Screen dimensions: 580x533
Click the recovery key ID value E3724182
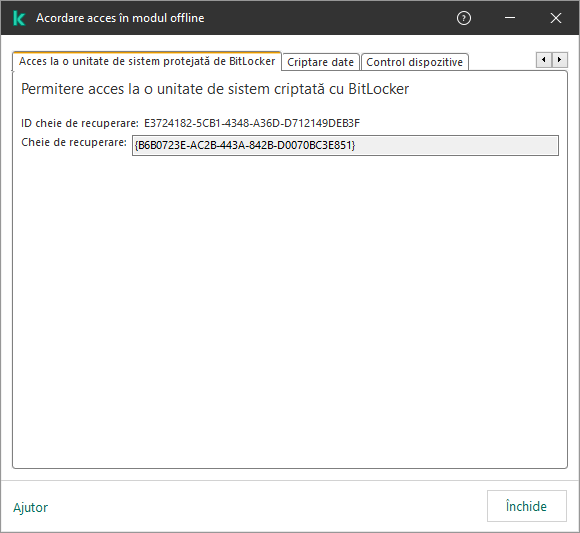[x=252, y=123]
